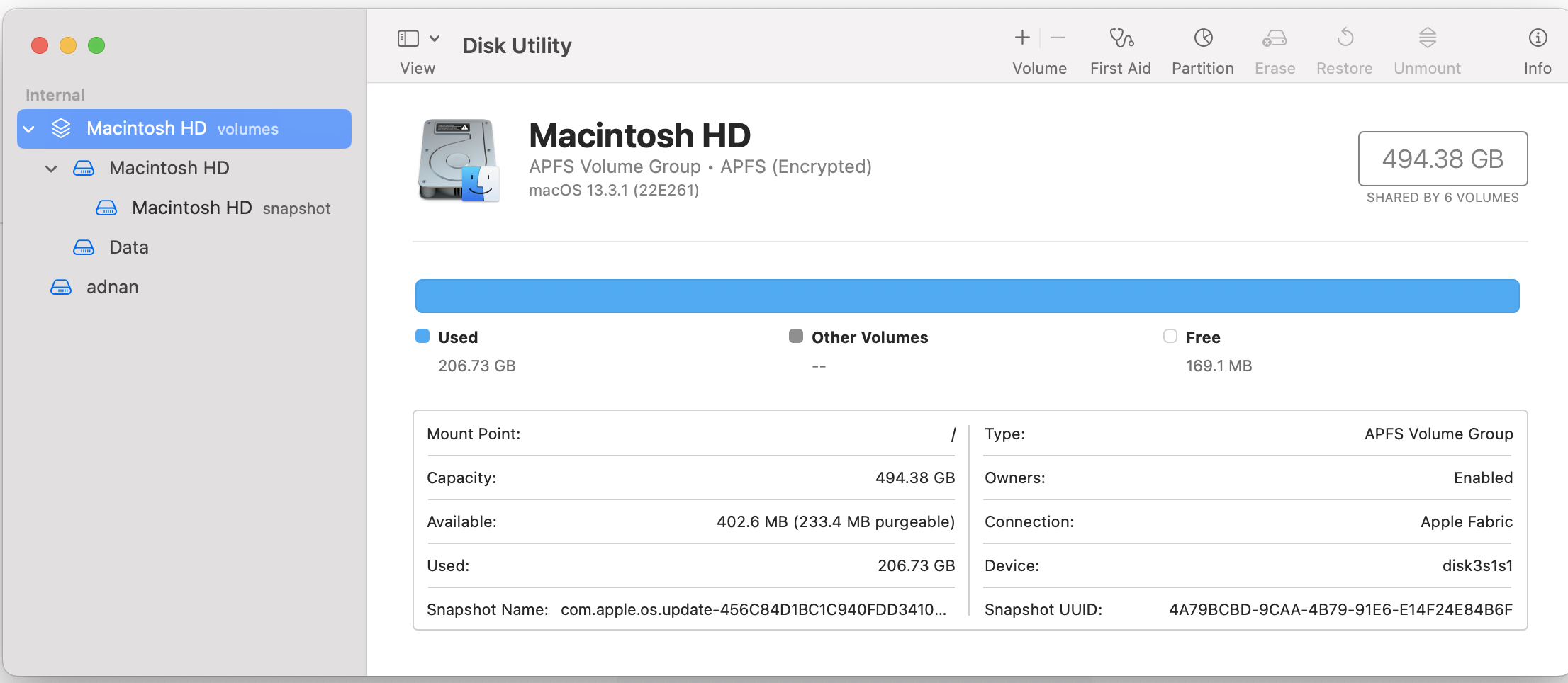Select the adnan volume in sidebar
The height and width of the screenshot is (683, 1568).
112,287
